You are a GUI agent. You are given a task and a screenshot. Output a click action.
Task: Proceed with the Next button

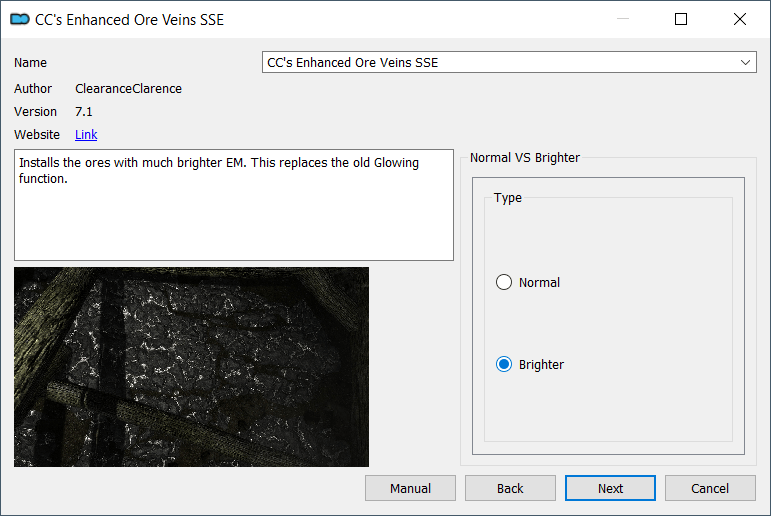[610, 488]
